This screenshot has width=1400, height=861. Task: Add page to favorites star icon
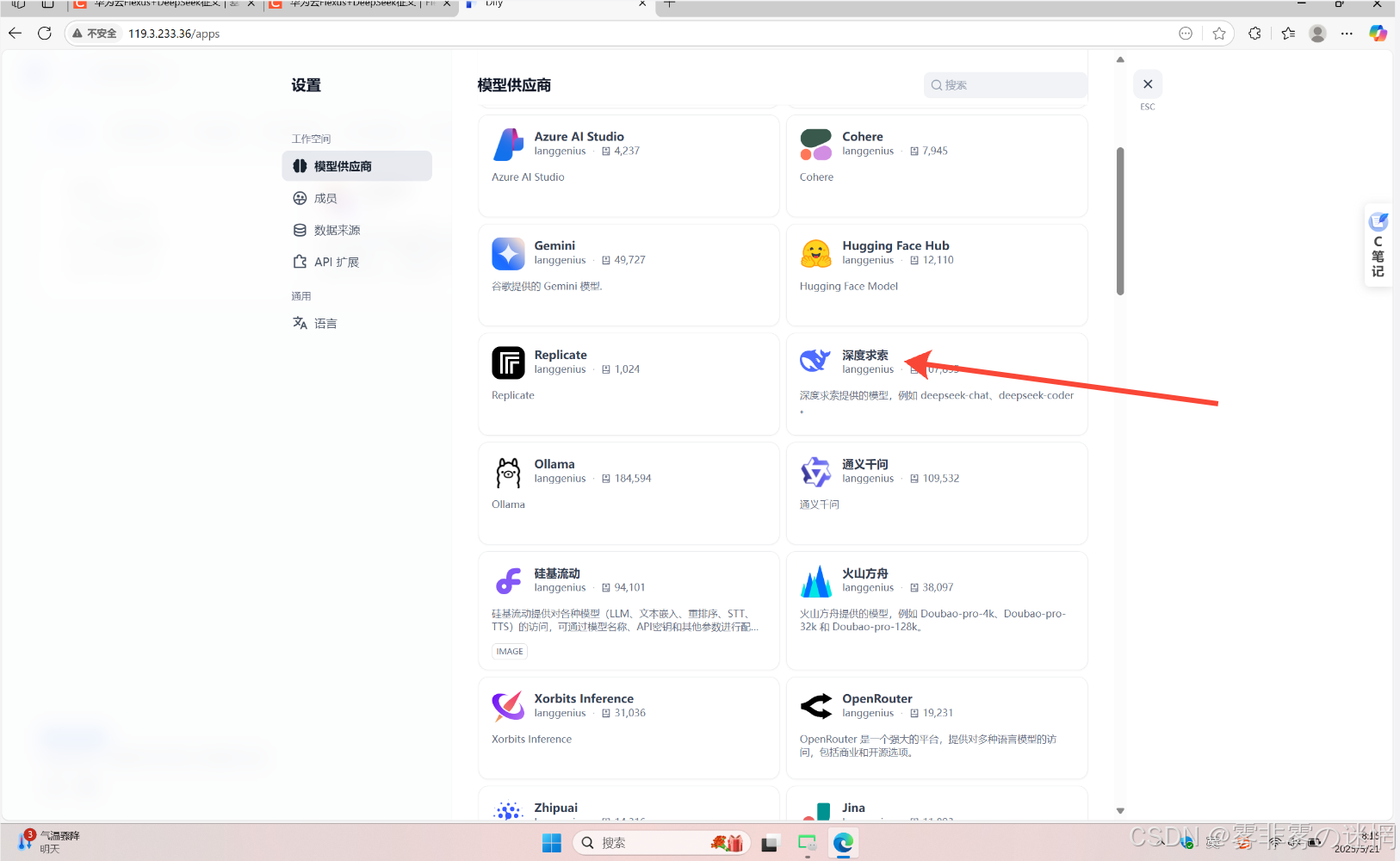1219,34
